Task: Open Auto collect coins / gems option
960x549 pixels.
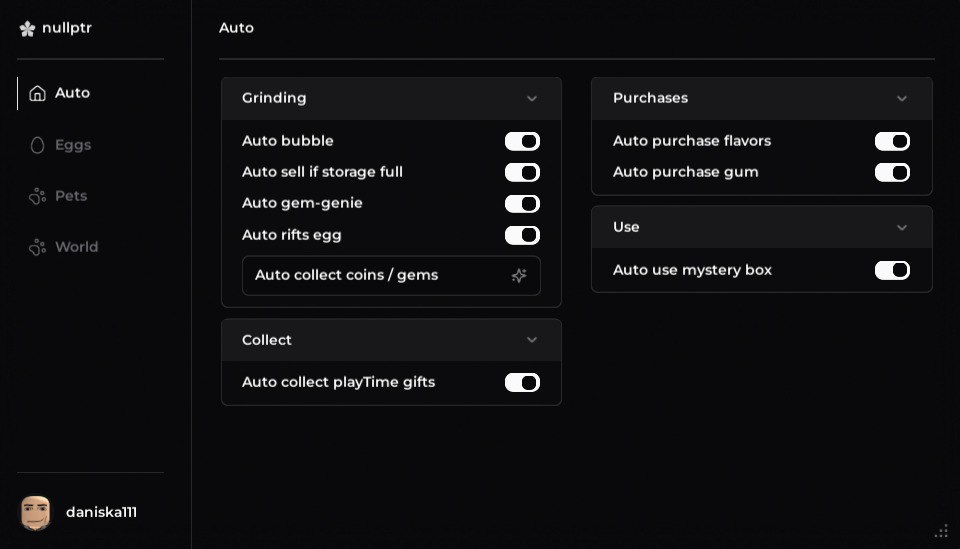Action: [x=346, y=275]
